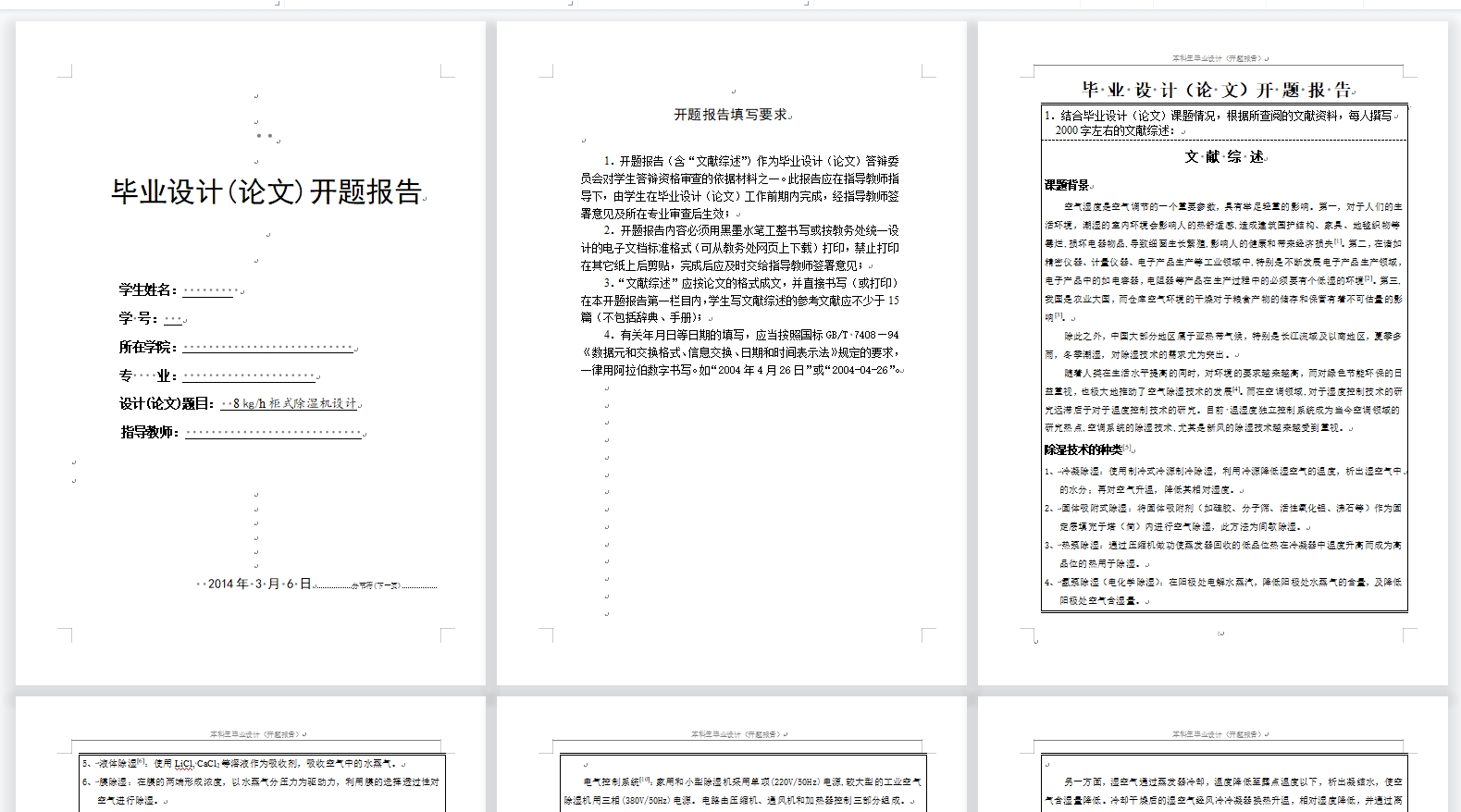Click list item 2、固体吸附式除湿

pos(1223,517)
